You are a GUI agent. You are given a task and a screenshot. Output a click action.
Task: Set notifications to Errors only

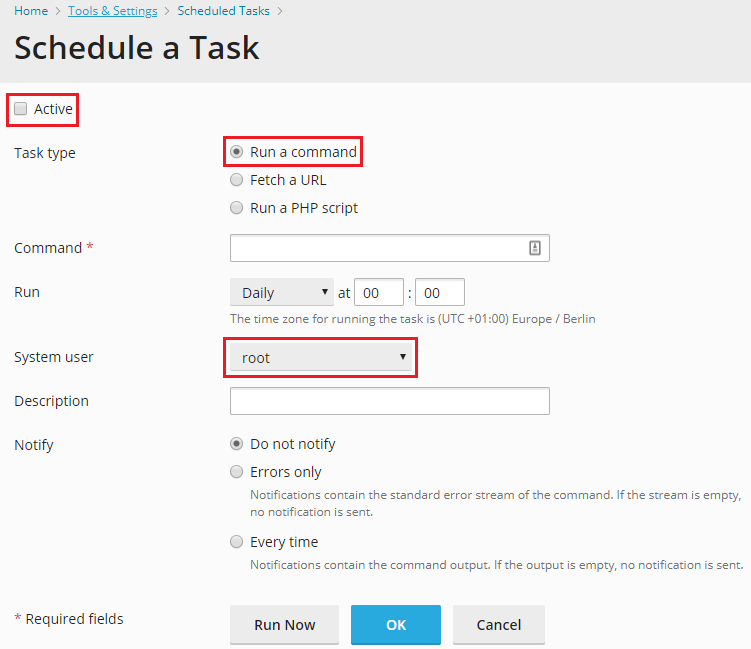click(x=237, y=472)
